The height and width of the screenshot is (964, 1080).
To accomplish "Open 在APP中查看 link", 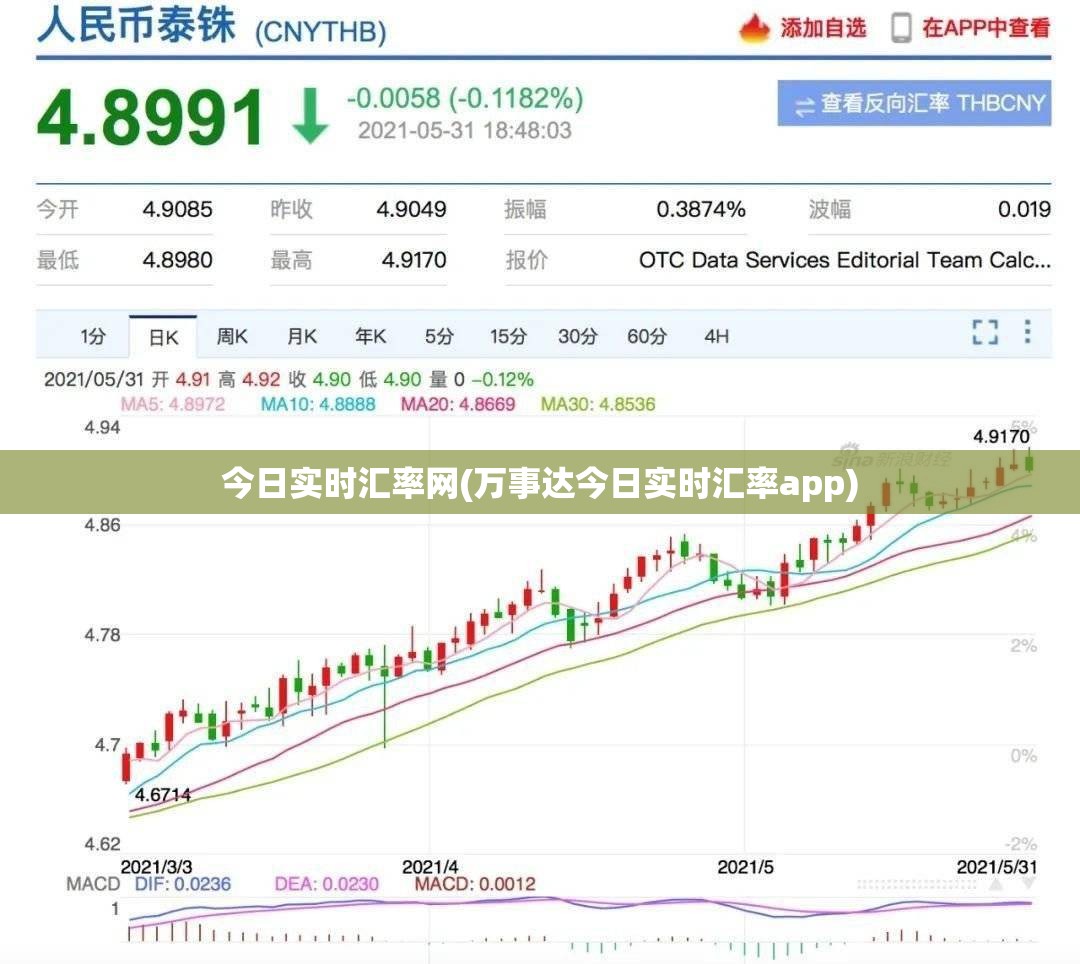I will point(986,28).
